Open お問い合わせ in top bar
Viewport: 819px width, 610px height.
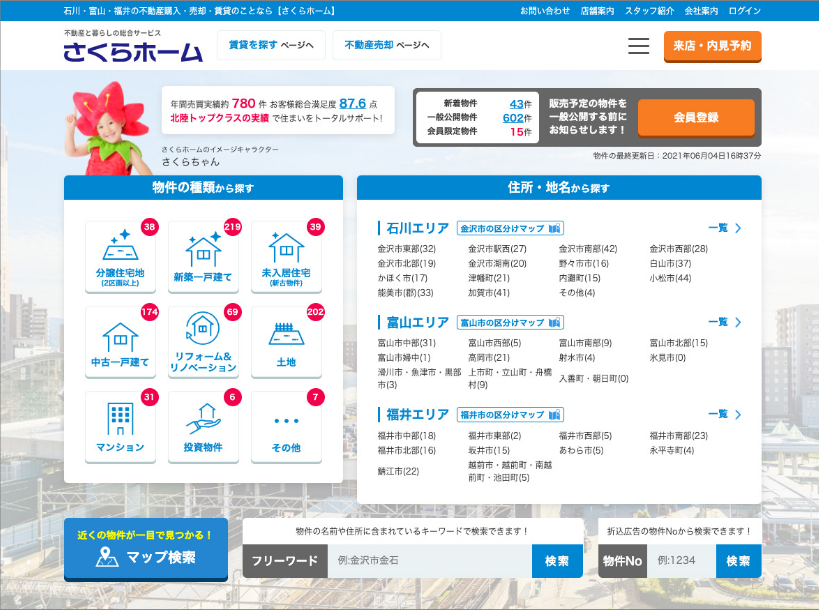tap(545, 10)
